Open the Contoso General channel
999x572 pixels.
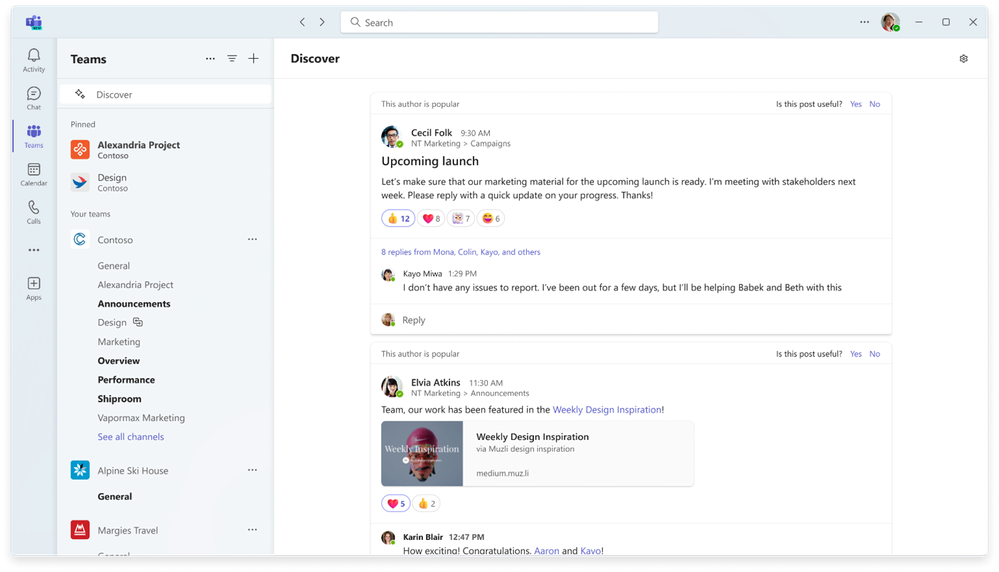(x=113, y=266)
